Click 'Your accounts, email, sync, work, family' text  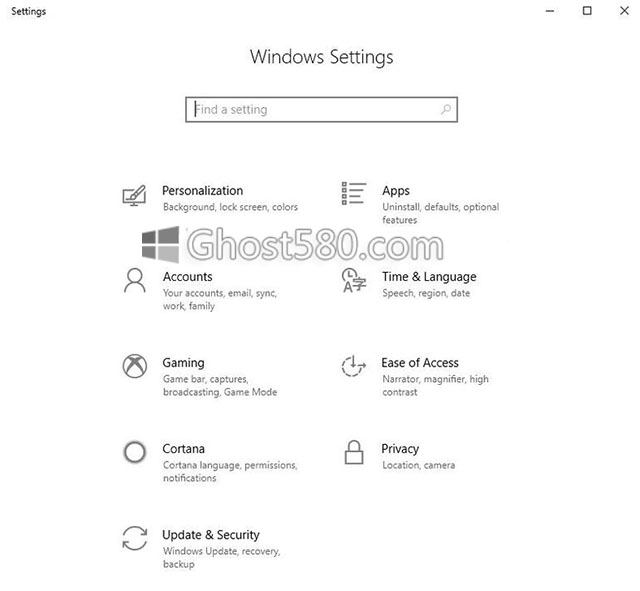220,300
